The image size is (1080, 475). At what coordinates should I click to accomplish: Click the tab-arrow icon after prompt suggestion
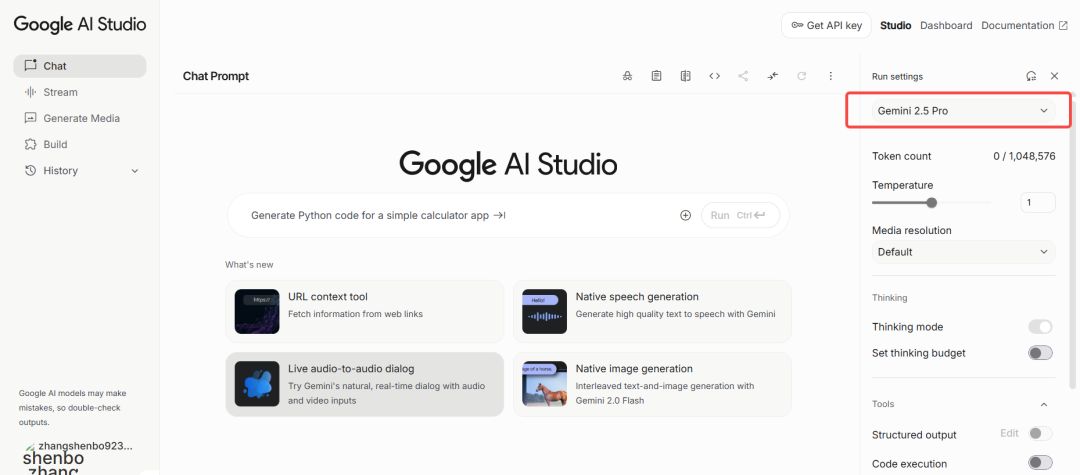click(500, 215)
